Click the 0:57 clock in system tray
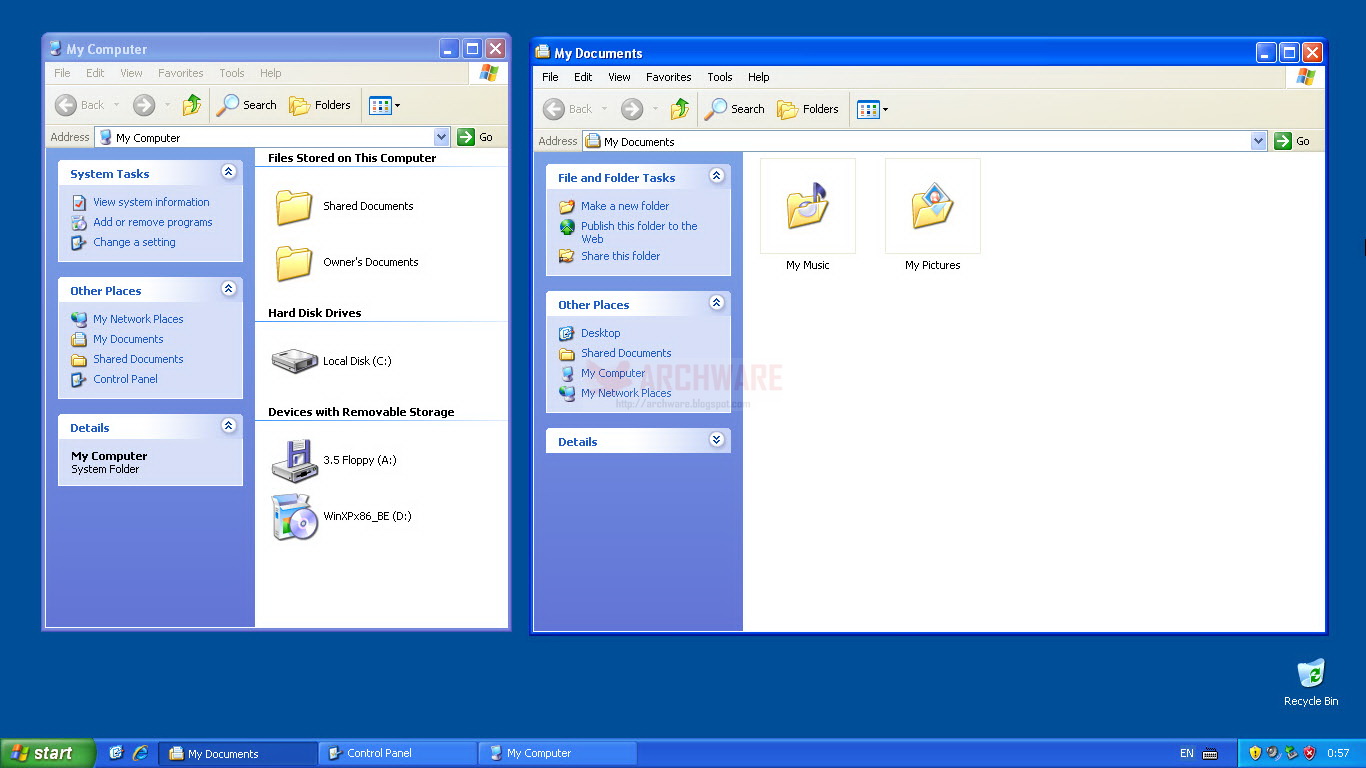Viewport: 1366px width, 768px height. click(1338, 753)
